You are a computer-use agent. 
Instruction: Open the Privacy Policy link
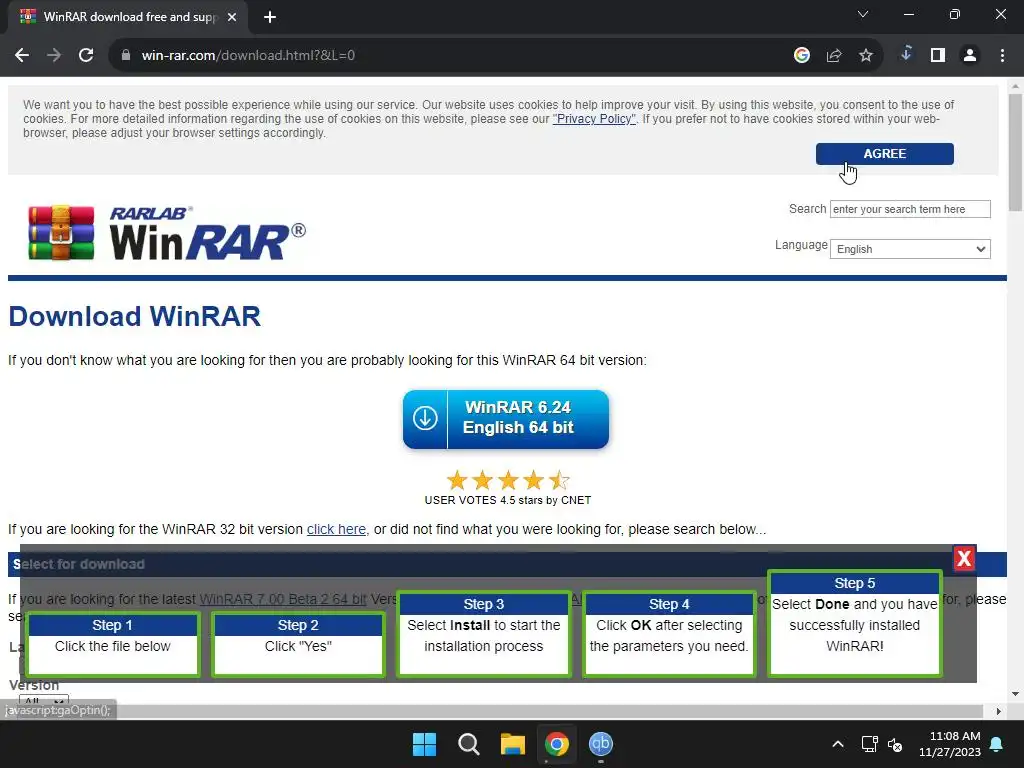[x=594, y=119]
